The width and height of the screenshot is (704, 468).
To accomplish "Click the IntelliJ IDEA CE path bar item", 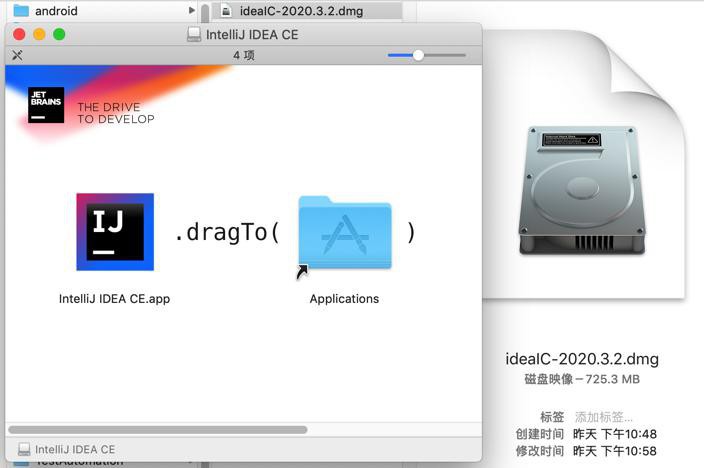I will (x=66, y=449).
